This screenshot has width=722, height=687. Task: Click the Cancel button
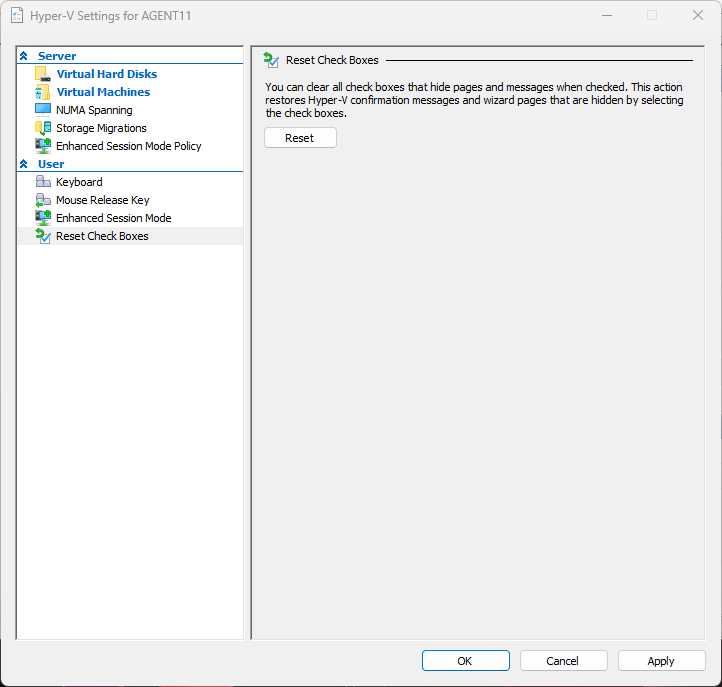coord(562,661)
